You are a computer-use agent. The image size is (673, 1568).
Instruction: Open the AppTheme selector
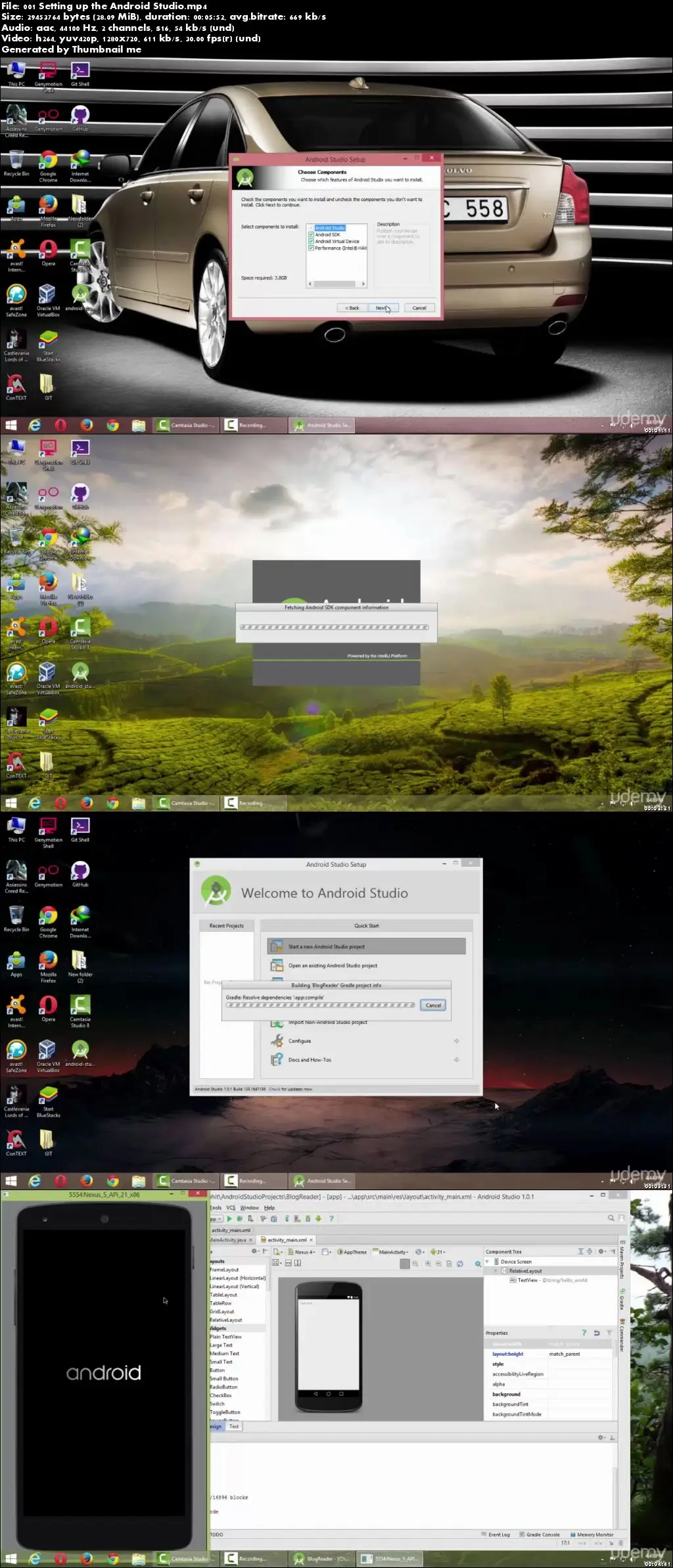click(x=352, y=1252)
